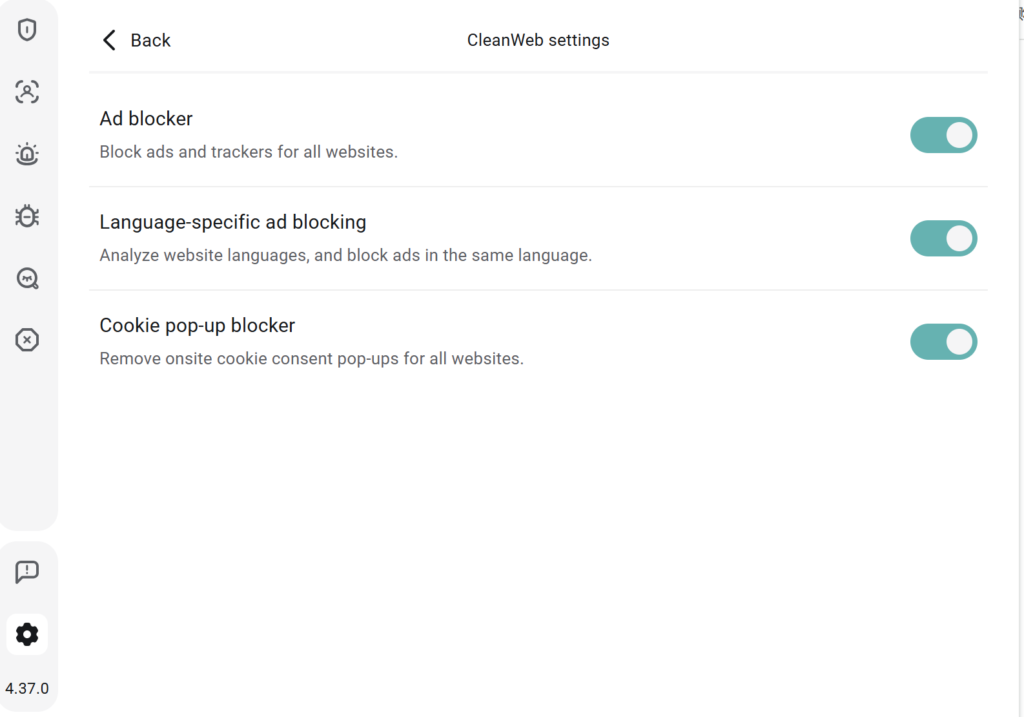This screenshot has width=1024, height=717.
Task: Click the Back chevron arrow
Action: pyautogui.click(x=109, y=39)
